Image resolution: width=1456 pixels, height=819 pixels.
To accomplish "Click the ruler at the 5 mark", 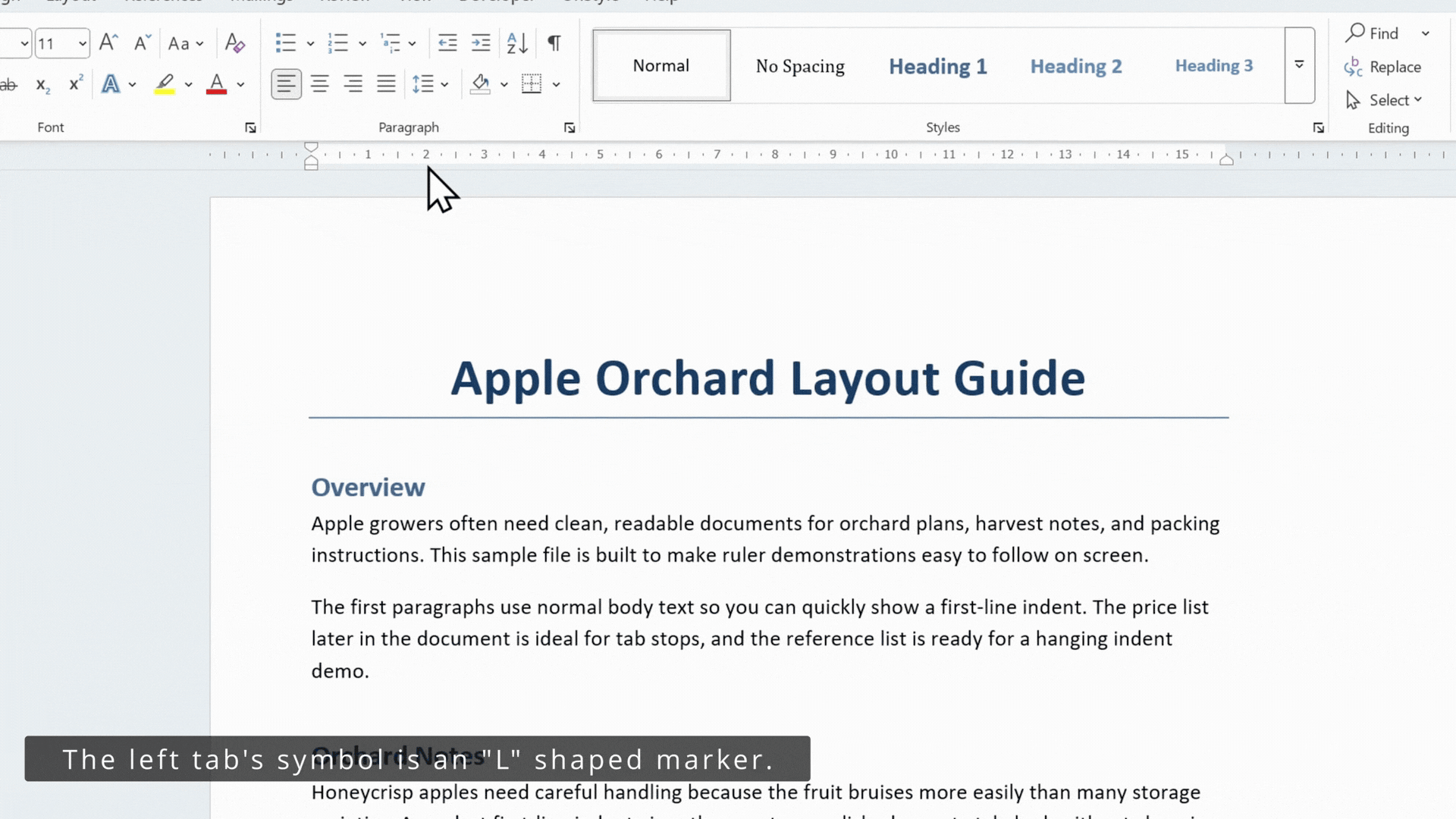I will coord(600,155).
